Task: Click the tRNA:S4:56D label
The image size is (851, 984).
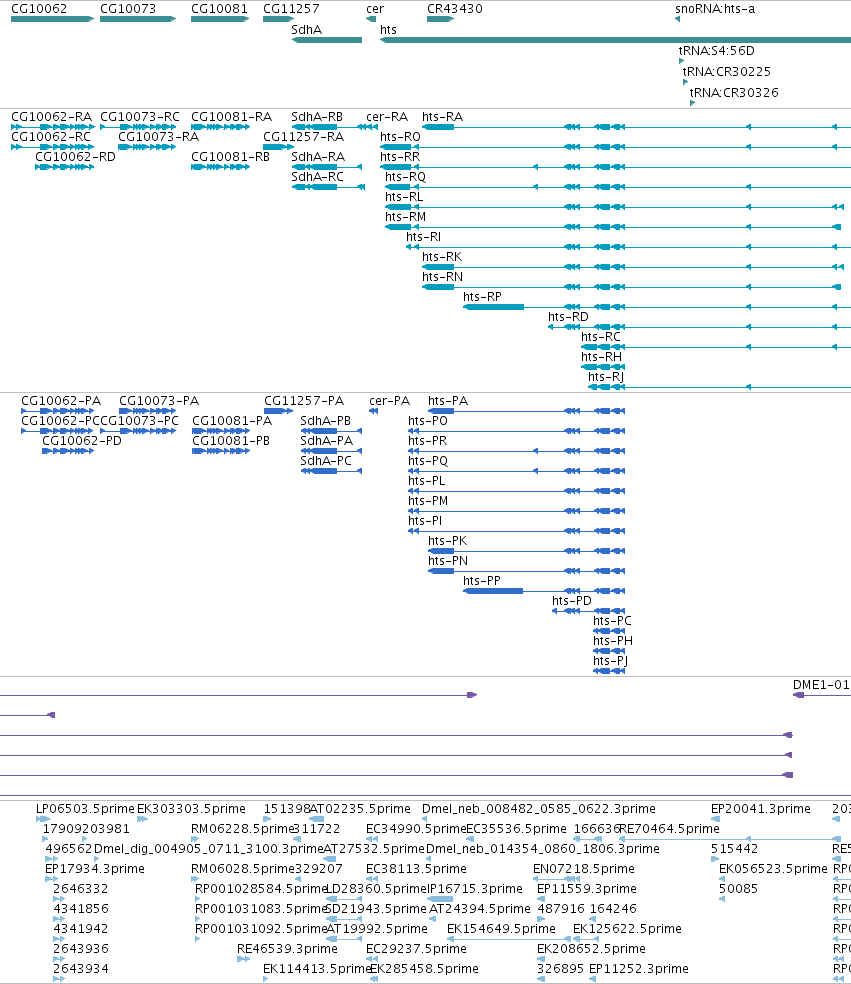Action: click(x=717, y=50)
